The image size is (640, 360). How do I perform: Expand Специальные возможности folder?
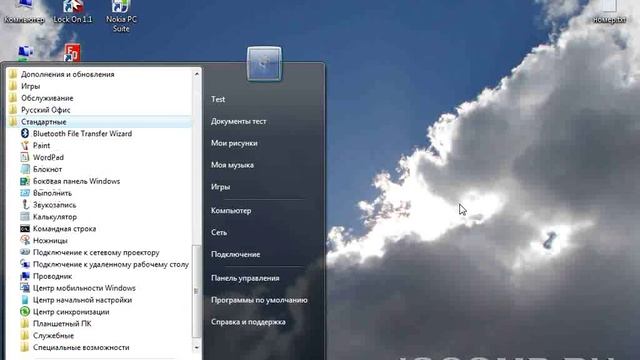(75, 347)
